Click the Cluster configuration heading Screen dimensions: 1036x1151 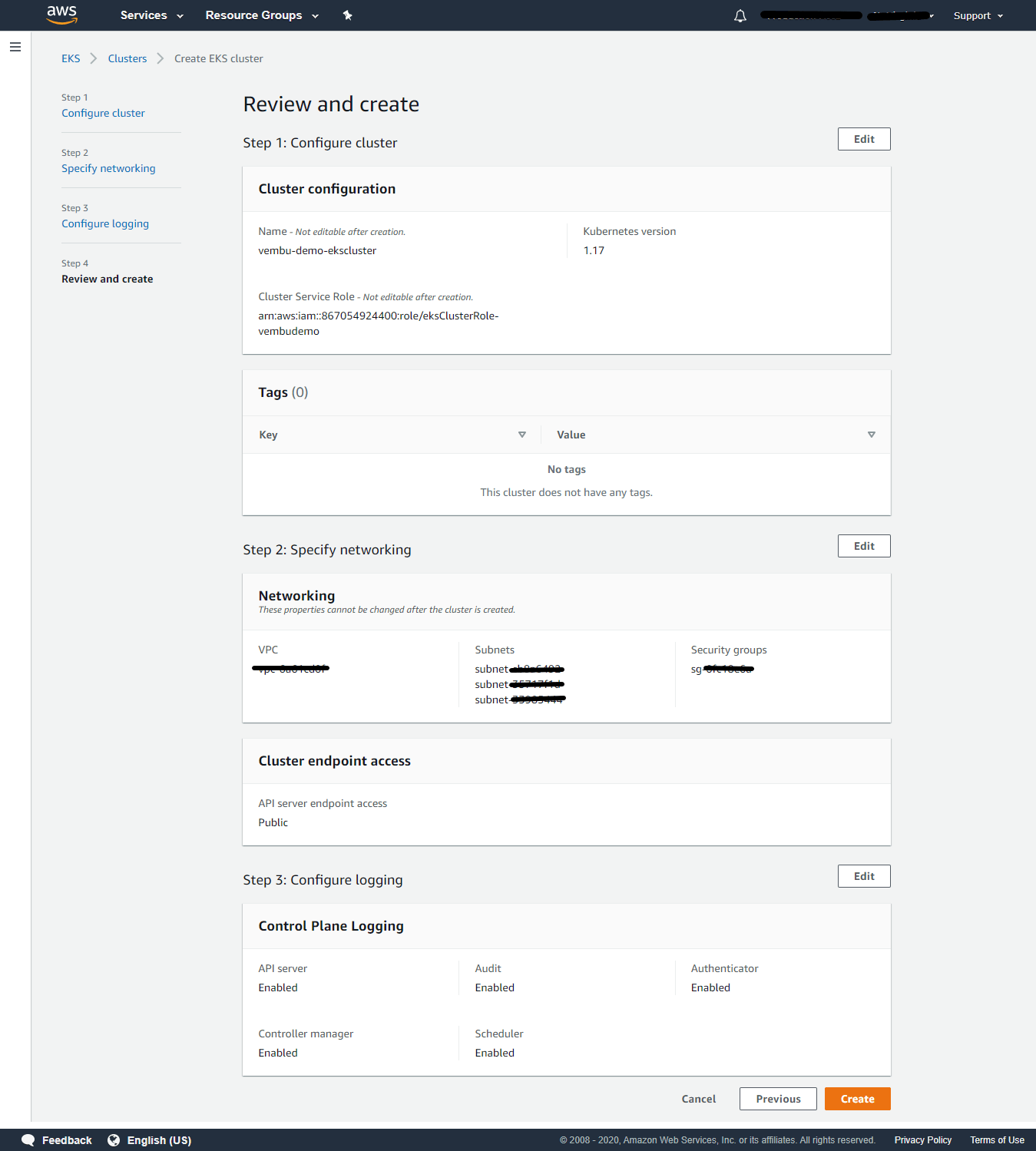pos(327,189)
